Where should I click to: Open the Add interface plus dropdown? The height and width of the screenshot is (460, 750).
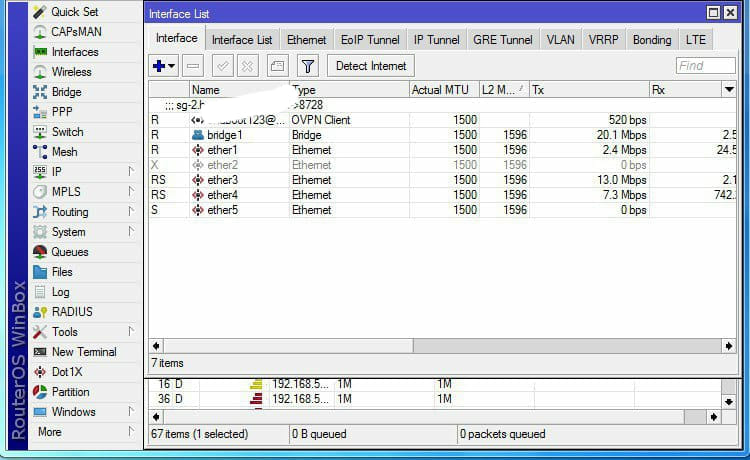(x=164, y=66)
